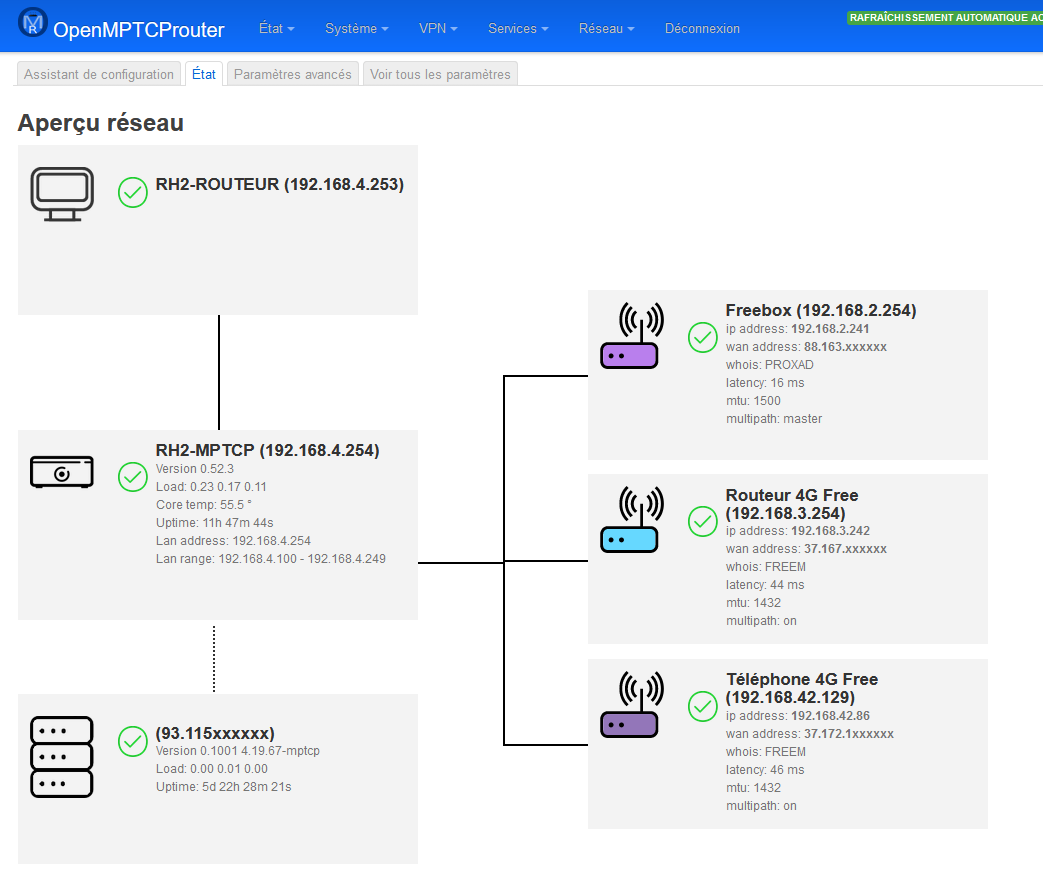
Task: Click the RH2-ROUTEUR monitor icon
Action: (62, 194)
